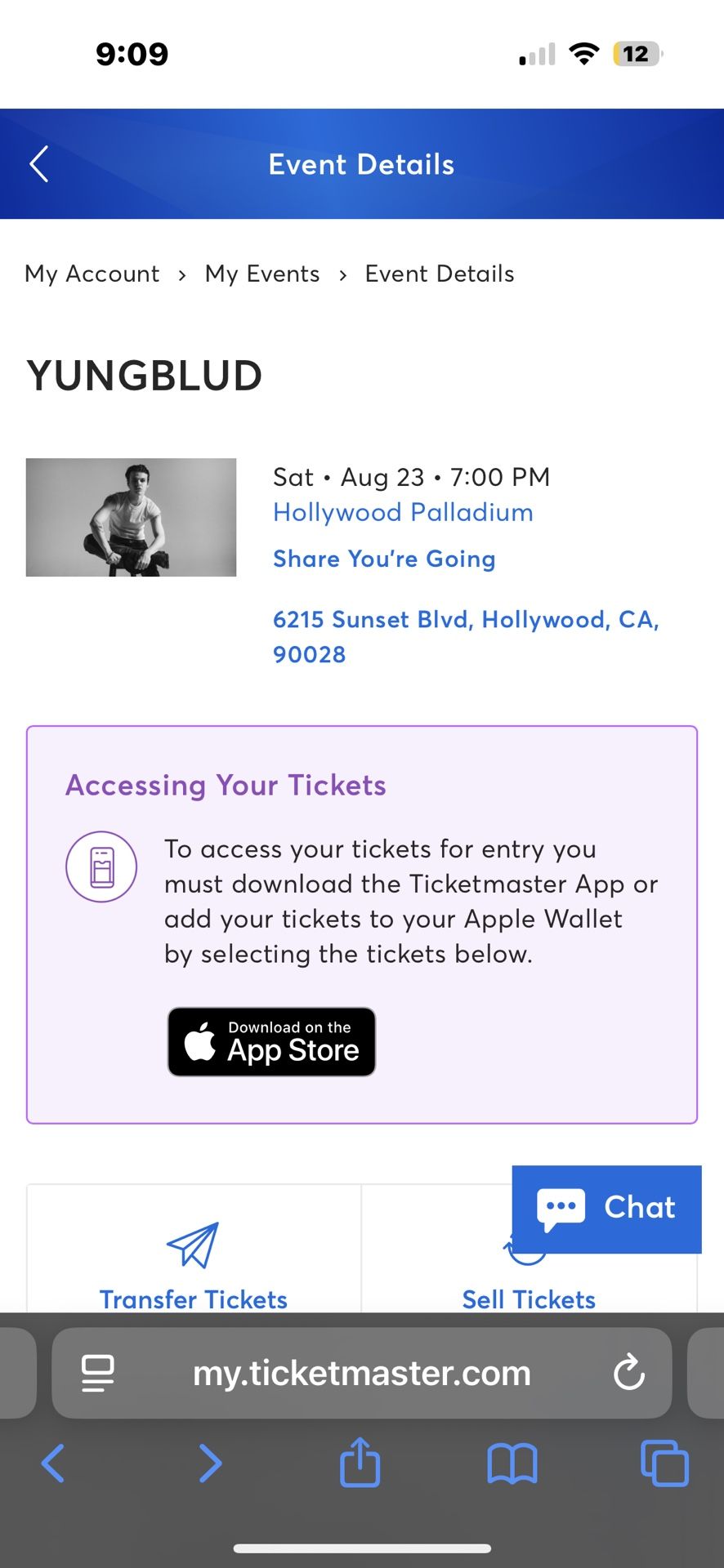
Task: Open Safari bookmarks book icon
Action: tap(512, 1463)
